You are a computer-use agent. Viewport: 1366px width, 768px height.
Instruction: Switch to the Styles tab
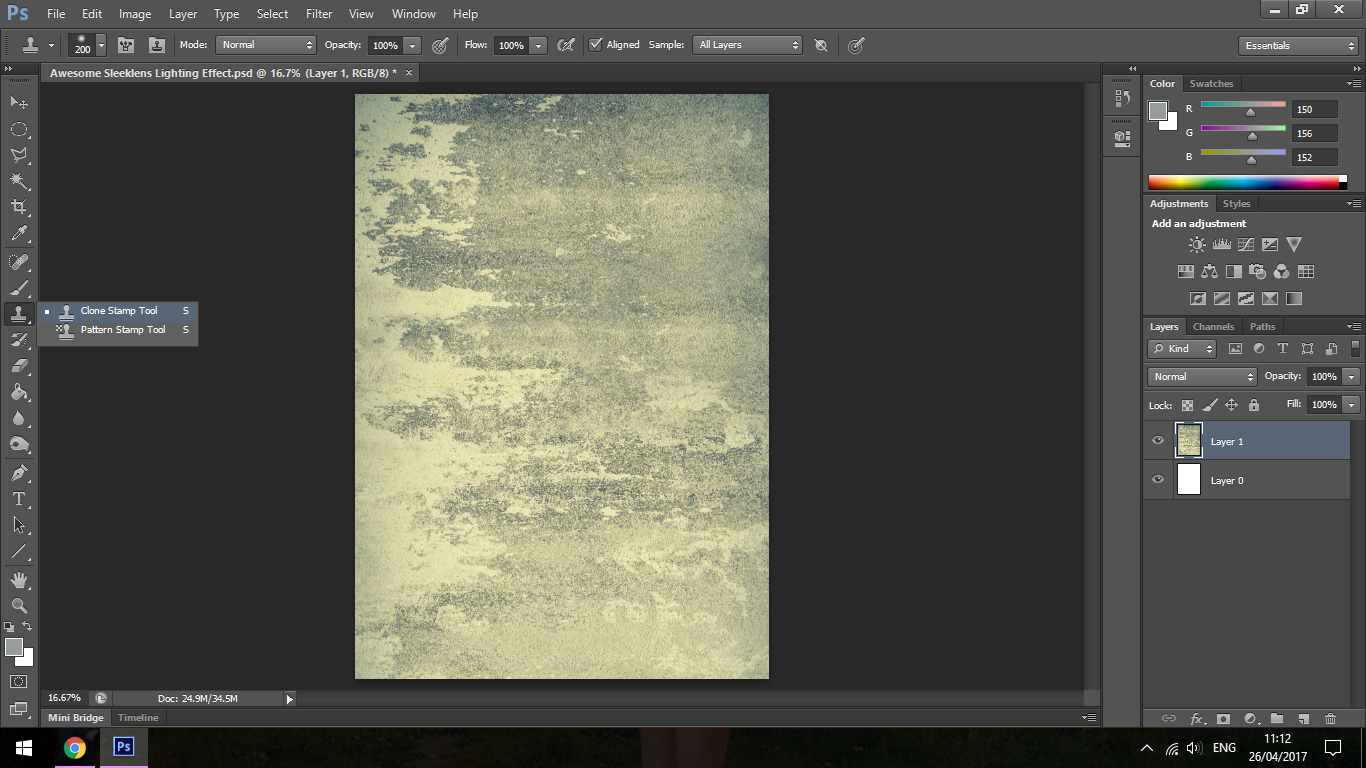1236,204
